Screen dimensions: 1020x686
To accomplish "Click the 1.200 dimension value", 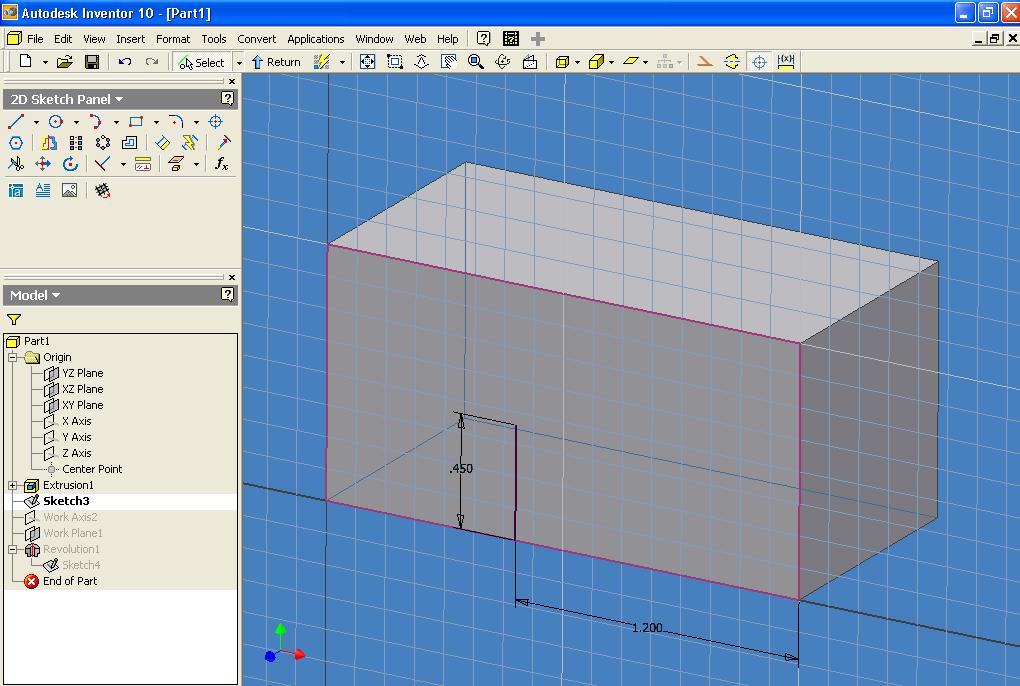I will coord(647,627).
